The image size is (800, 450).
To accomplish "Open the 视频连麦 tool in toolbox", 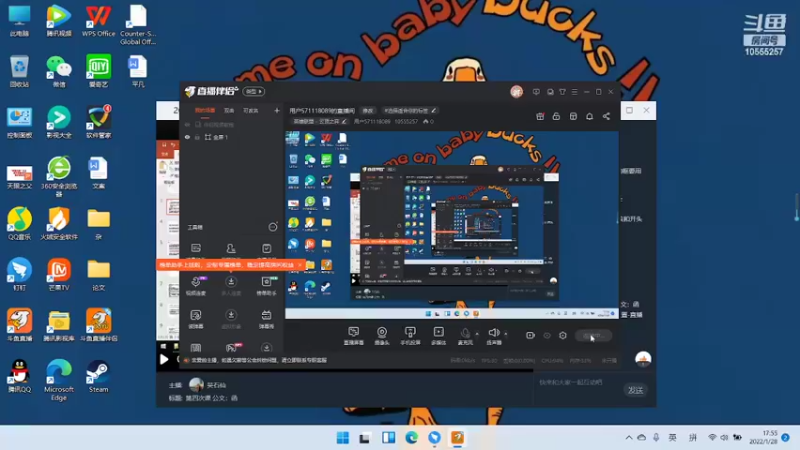I will (196, 286).
